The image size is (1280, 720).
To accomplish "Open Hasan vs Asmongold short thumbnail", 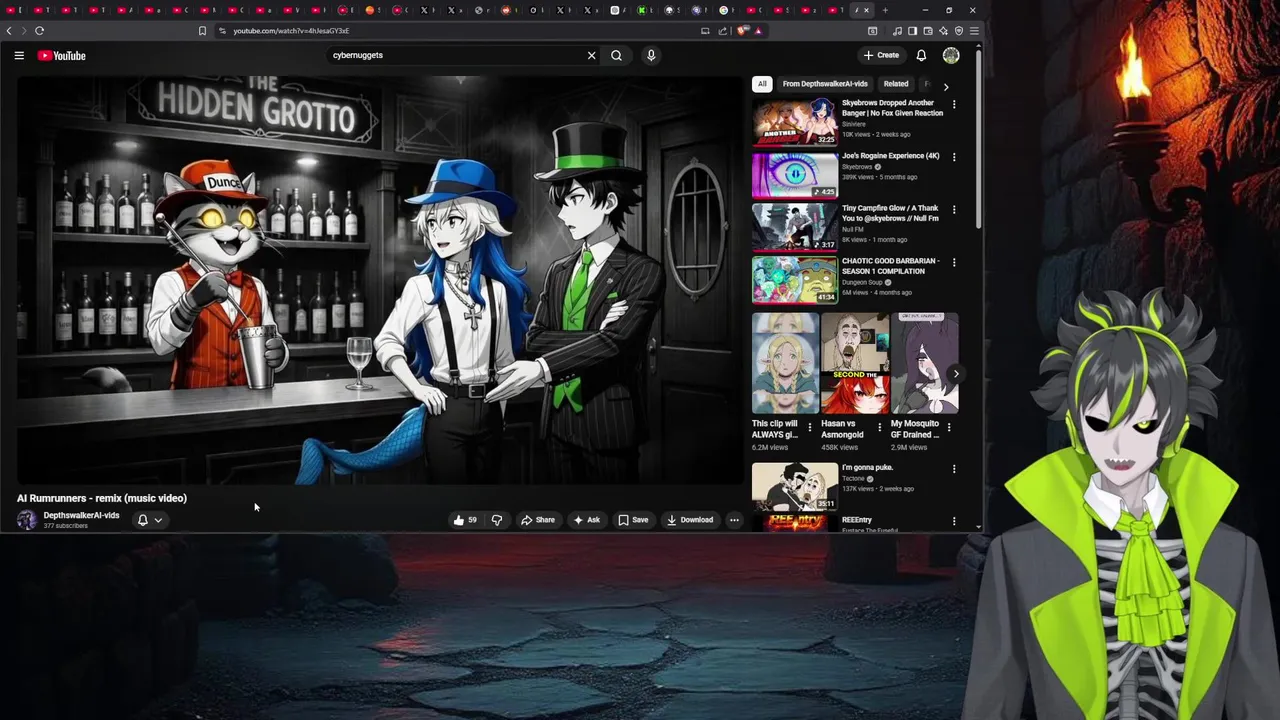I will click(855, 363).
